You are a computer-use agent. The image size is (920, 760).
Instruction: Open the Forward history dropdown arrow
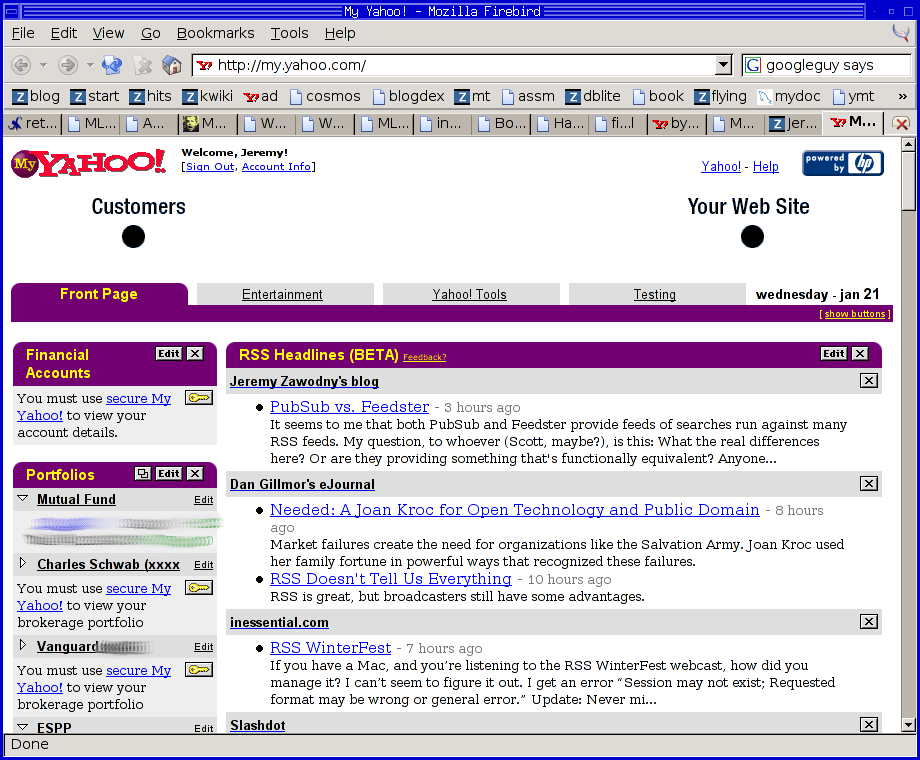coord(90,65)
